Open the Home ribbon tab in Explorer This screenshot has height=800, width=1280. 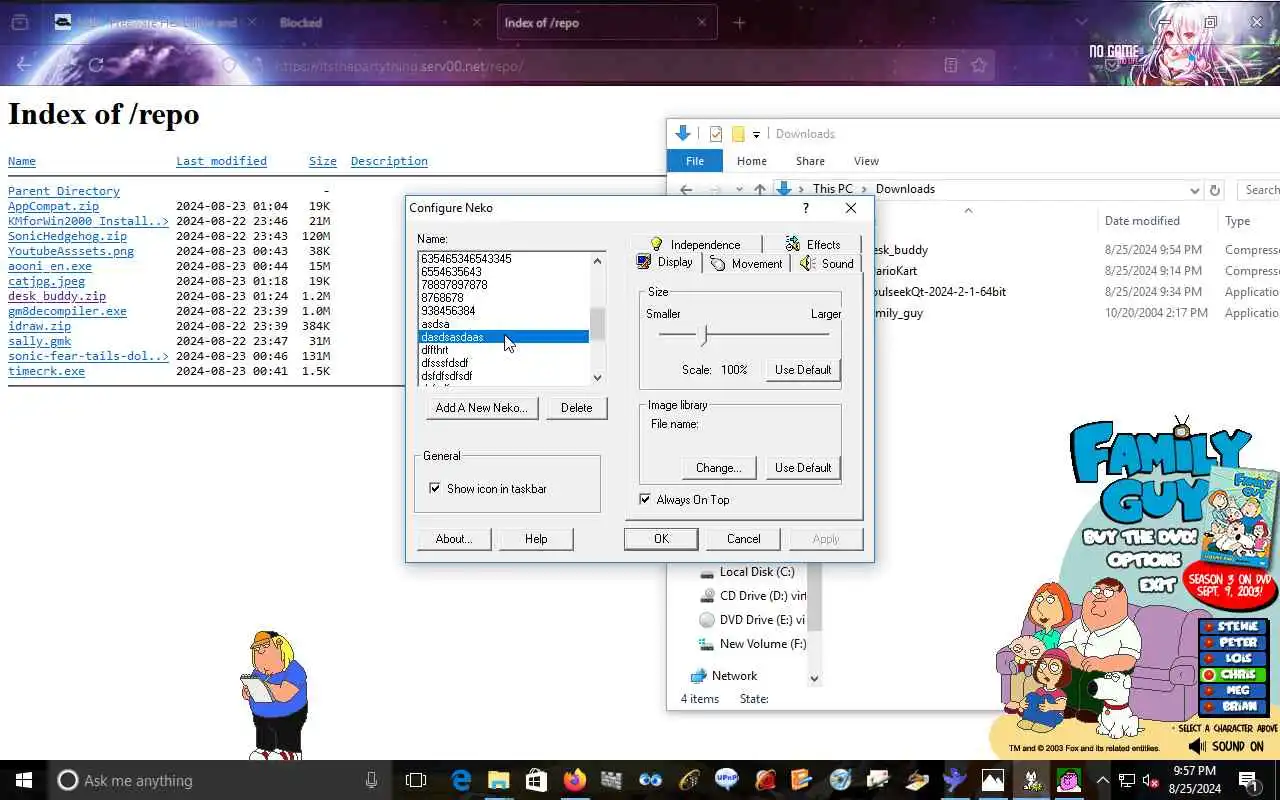[x=751, y=161]
